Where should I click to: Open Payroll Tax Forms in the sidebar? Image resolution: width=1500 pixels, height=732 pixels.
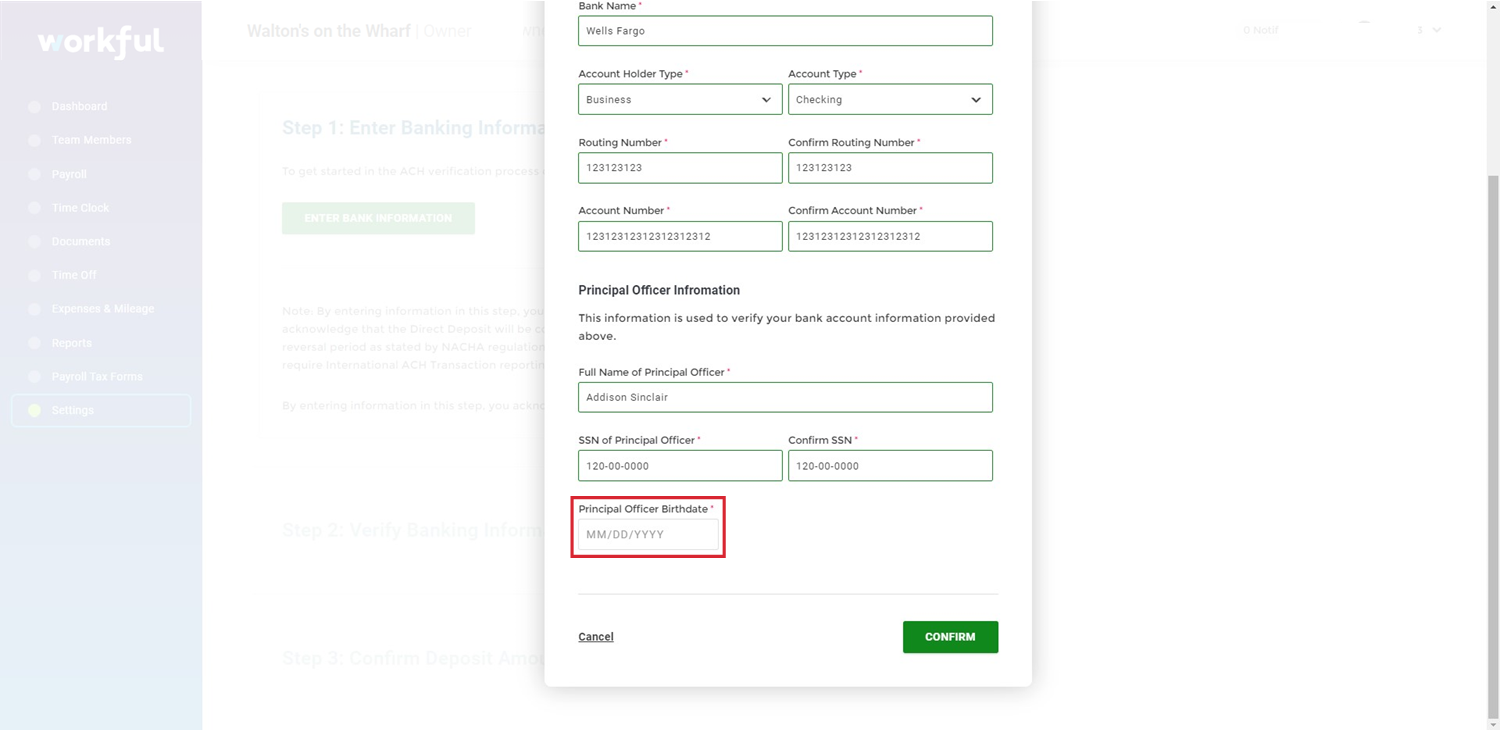click(x=97, y=377)
